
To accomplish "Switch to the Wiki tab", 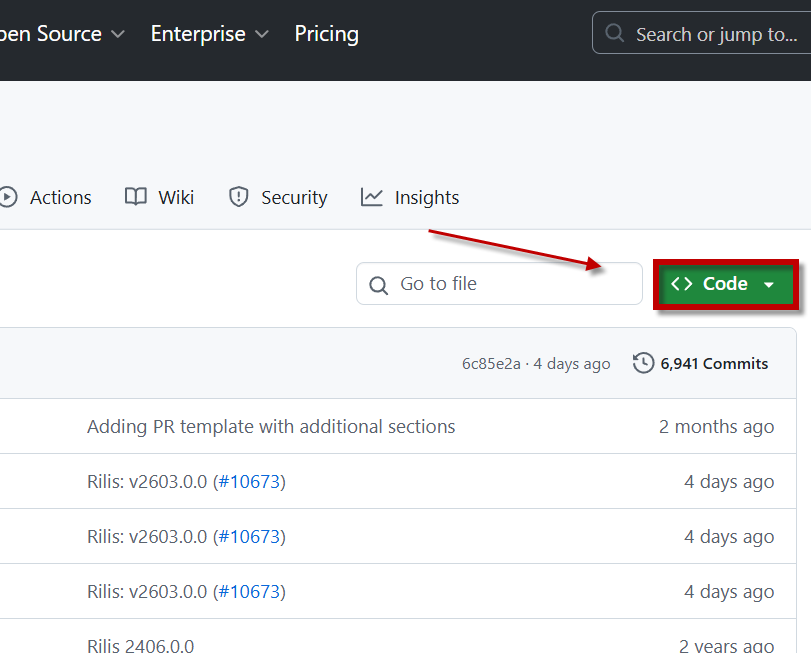I will pos(175,197).
